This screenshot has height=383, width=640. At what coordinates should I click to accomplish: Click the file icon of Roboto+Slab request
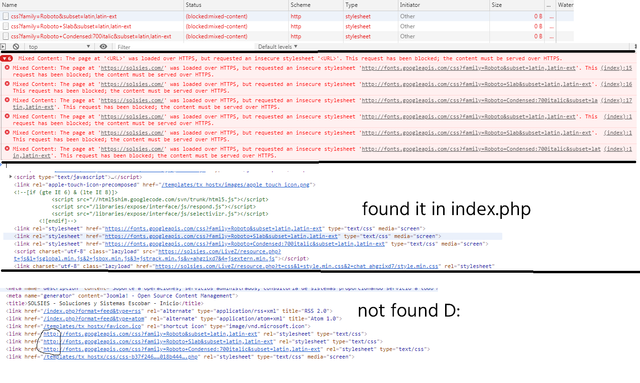(6, 26)
